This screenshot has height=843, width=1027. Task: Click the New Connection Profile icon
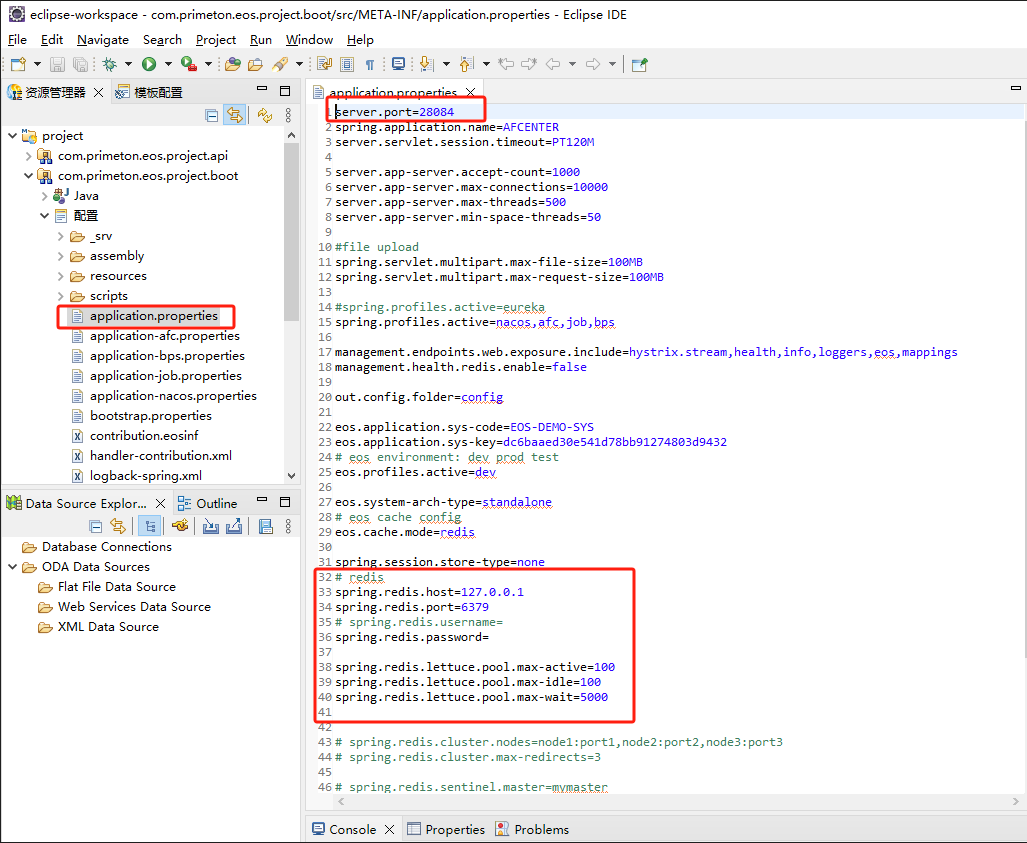(180, 526)
